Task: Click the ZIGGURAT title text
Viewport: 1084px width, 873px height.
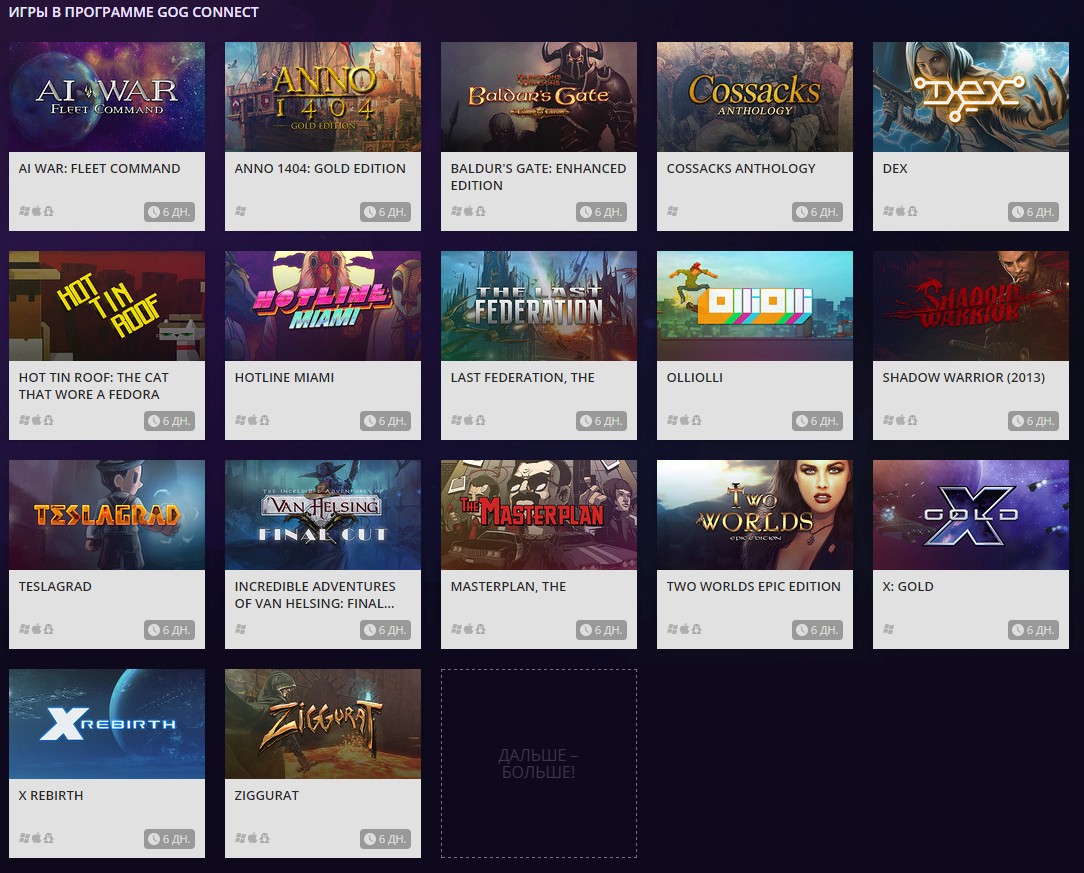Action: (x=267, y=796)
